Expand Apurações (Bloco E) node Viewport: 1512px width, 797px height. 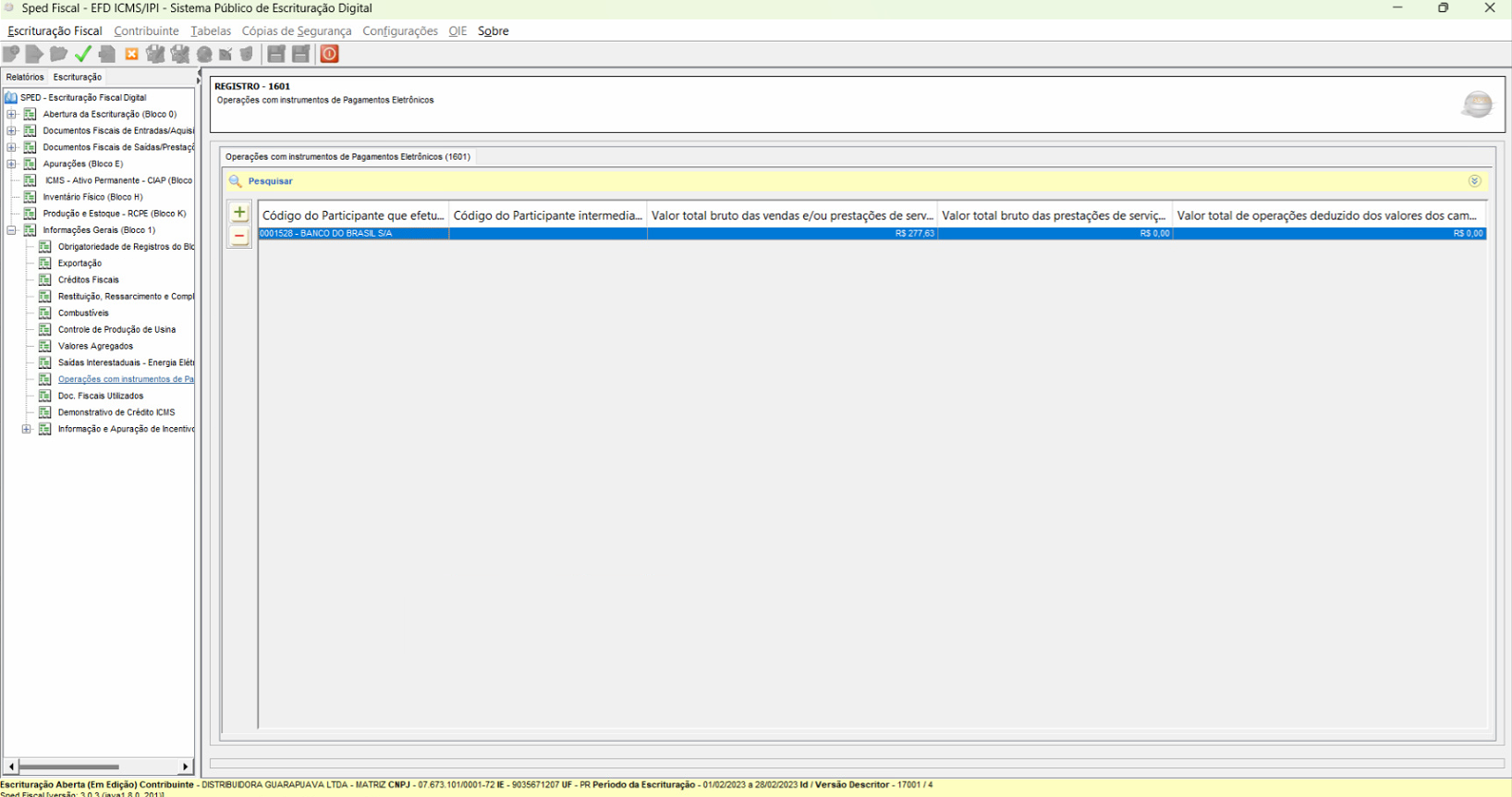(x=11, y=164)
